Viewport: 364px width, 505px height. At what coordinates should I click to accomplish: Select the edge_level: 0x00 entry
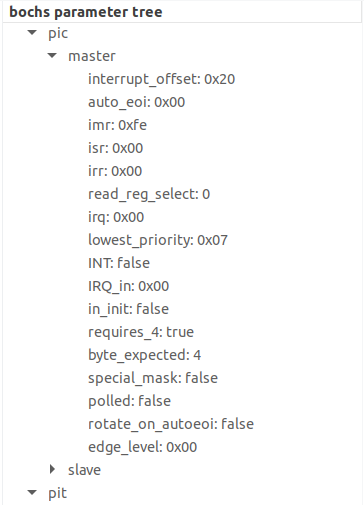(142, 447)
